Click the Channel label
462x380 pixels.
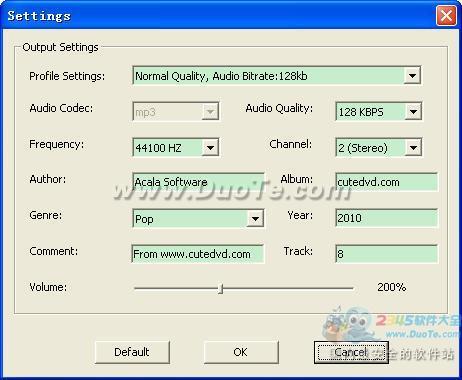coord(291,144)
